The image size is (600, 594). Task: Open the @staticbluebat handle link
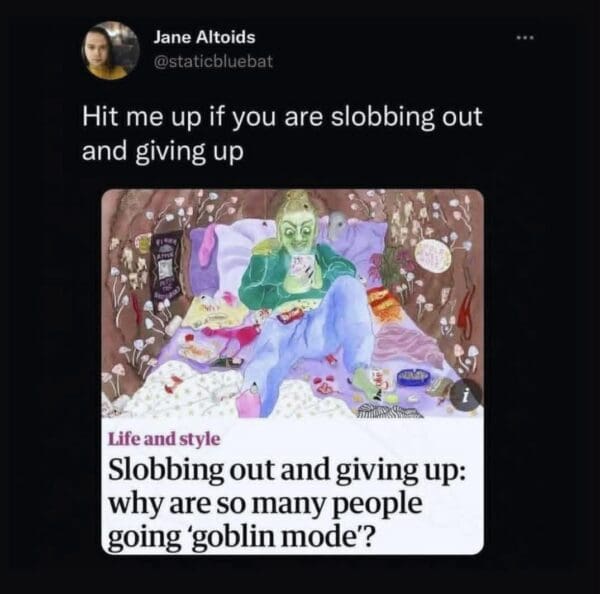tap(213, 61)
